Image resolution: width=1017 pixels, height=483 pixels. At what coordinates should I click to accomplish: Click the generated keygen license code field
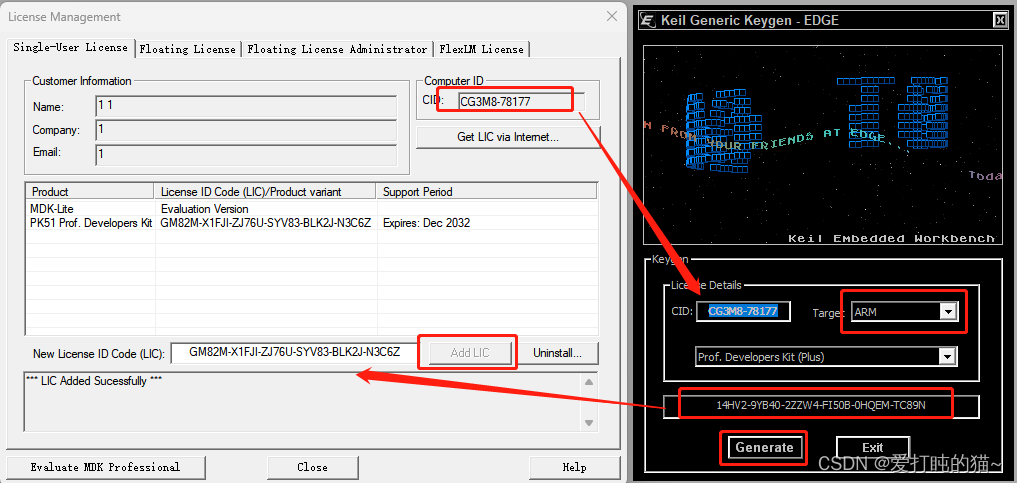pos(820,406)
